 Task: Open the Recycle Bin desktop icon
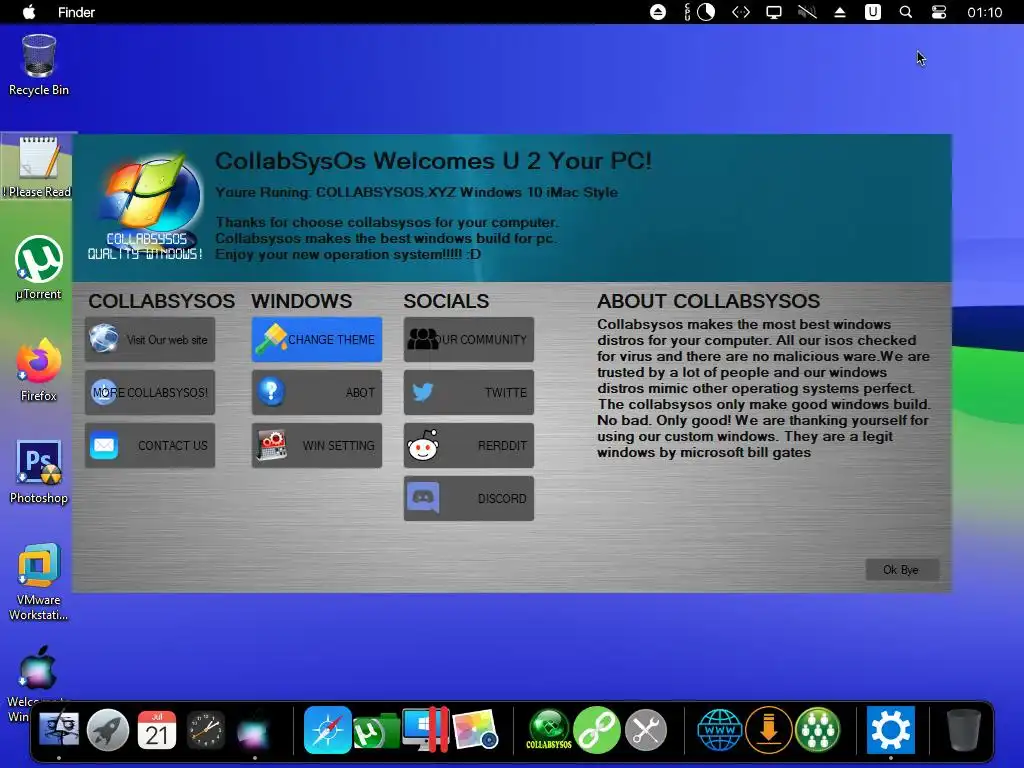point(39,65)
